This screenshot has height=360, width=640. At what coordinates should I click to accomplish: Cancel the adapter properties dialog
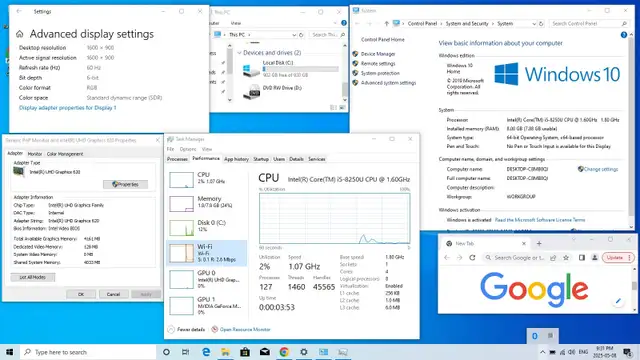tap(113, 294)
